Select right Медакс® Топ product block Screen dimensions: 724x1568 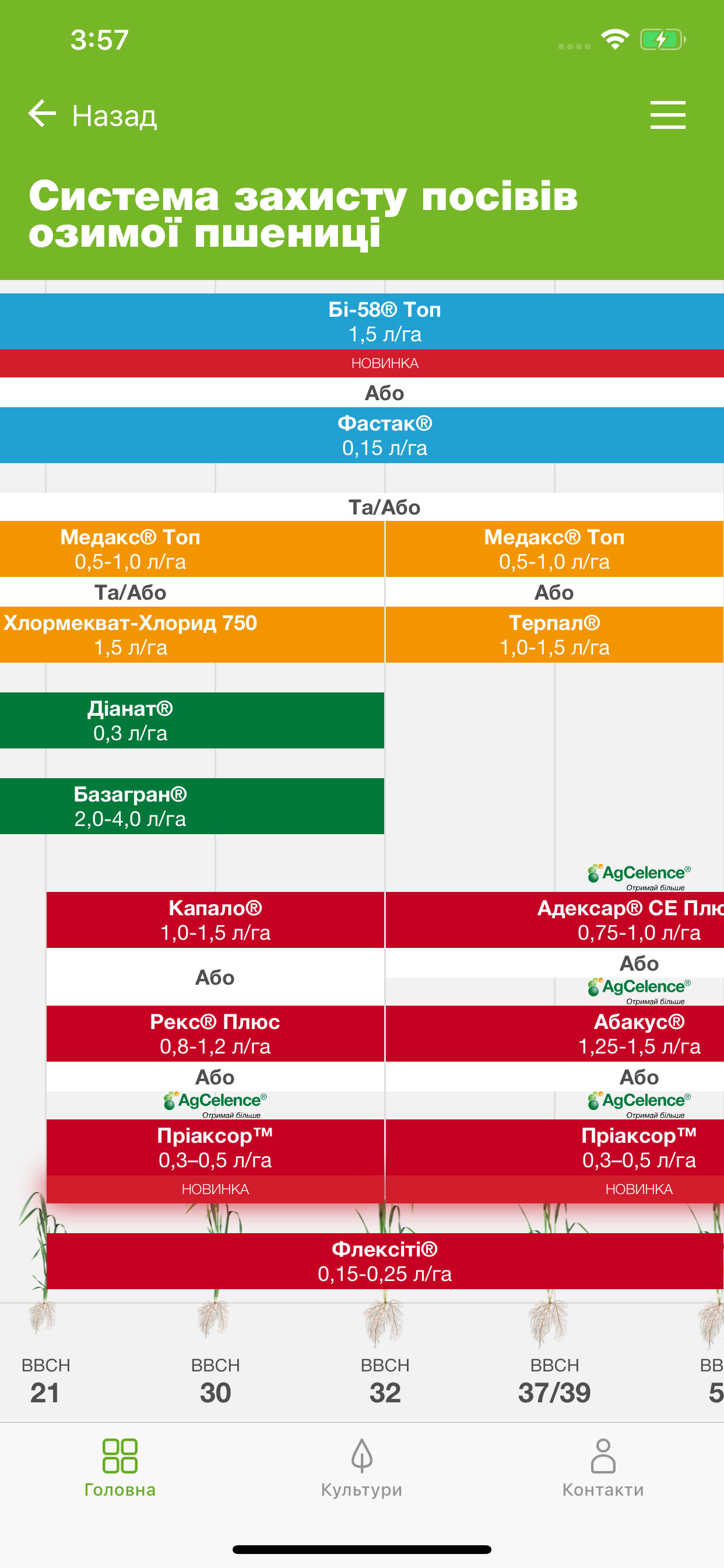pos(555,549)
